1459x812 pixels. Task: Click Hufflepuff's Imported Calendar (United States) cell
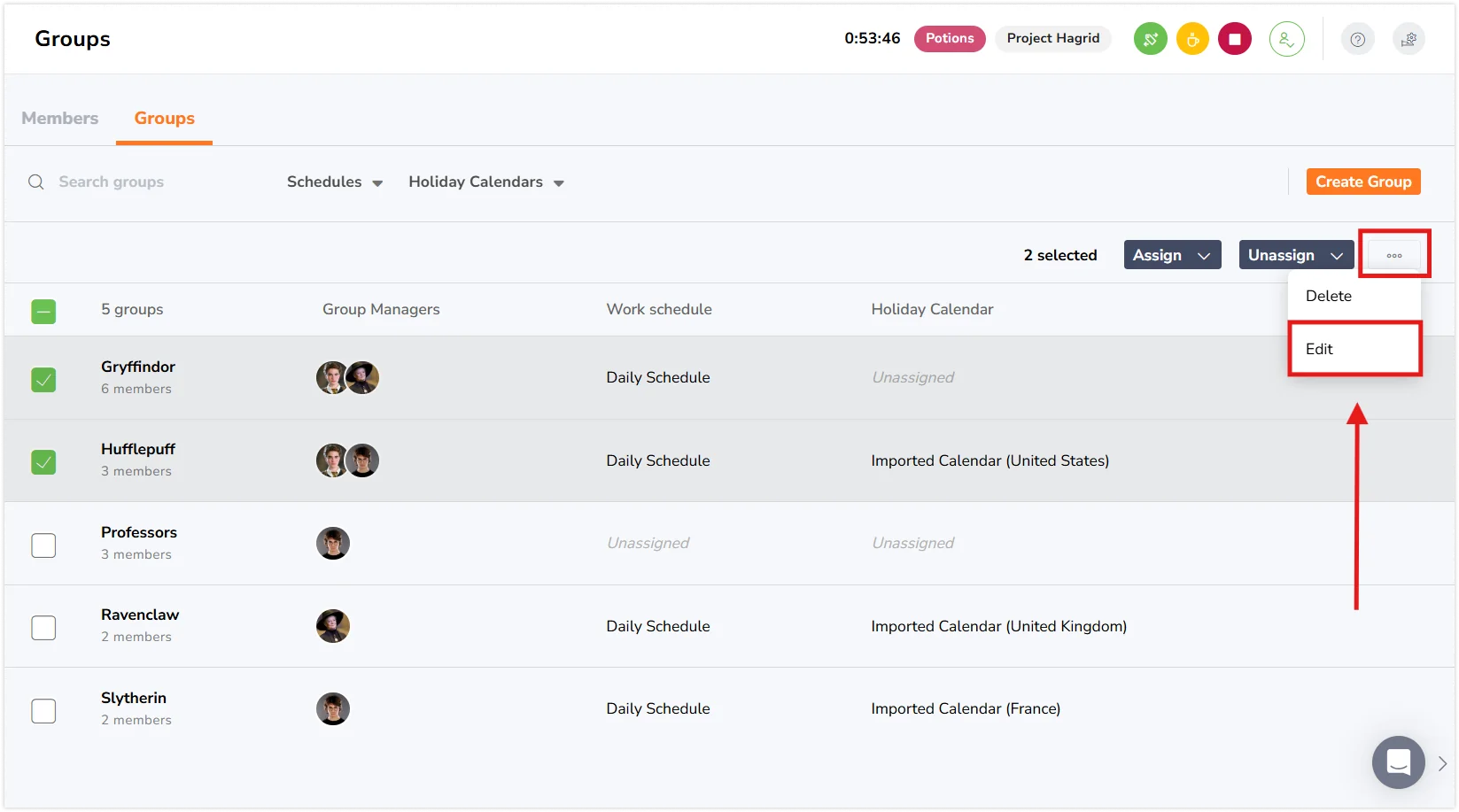pyautogui.click(x=990, y=460)
